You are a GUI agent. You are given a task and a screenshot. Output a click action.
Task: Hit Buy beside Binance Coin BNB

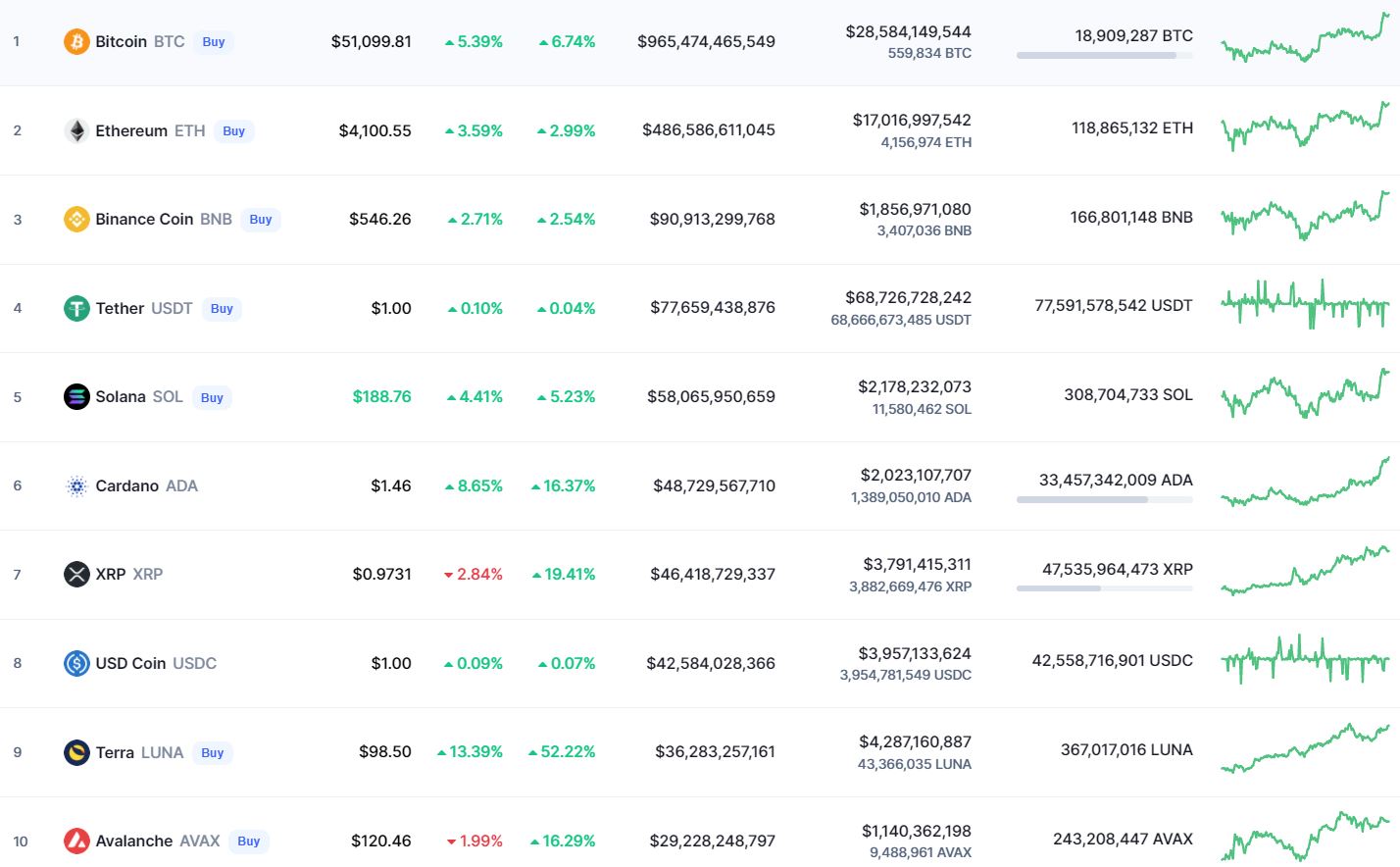[x=261, y=220]
